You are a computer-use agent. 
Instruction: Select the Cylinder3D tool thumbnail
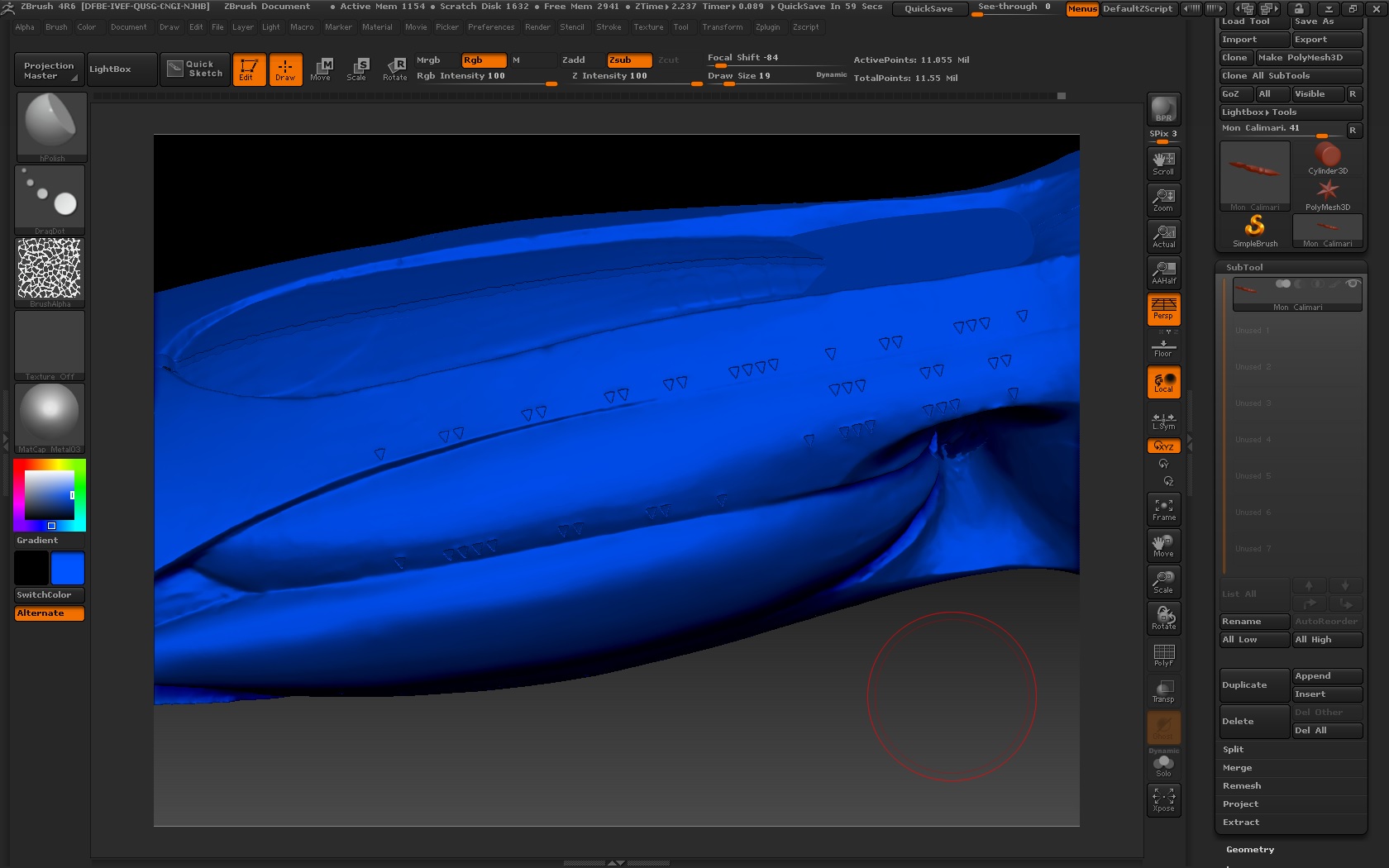point(1327,155)
